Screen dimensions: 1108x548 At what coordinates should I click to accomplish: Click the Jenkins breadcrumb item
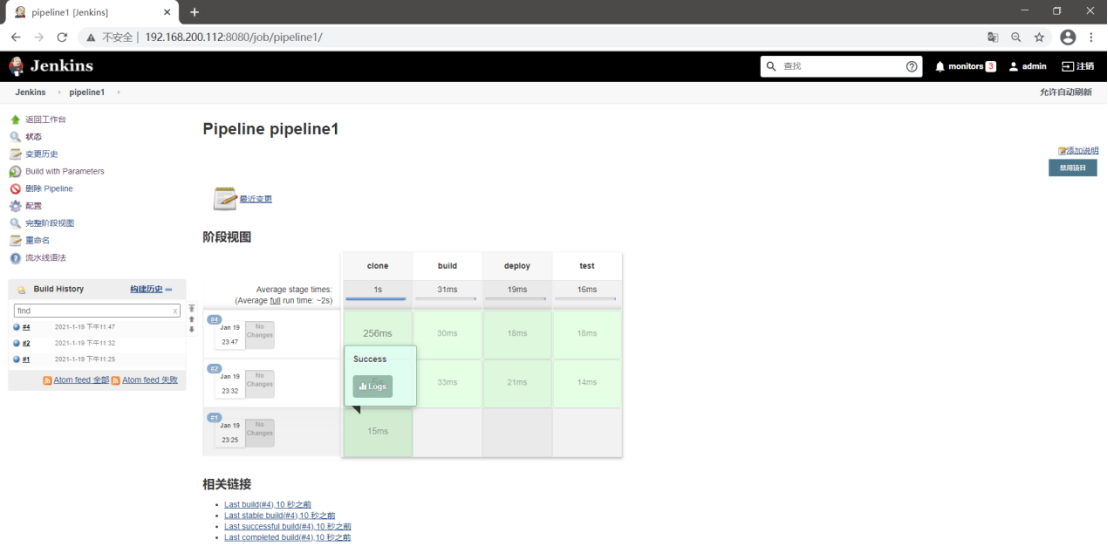[30, 93]
